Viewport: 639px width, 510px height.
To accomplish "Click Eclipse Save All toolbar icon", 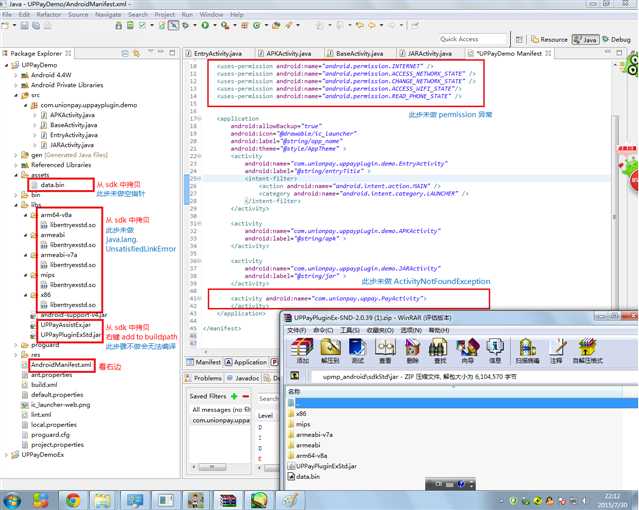I will 36,26.
